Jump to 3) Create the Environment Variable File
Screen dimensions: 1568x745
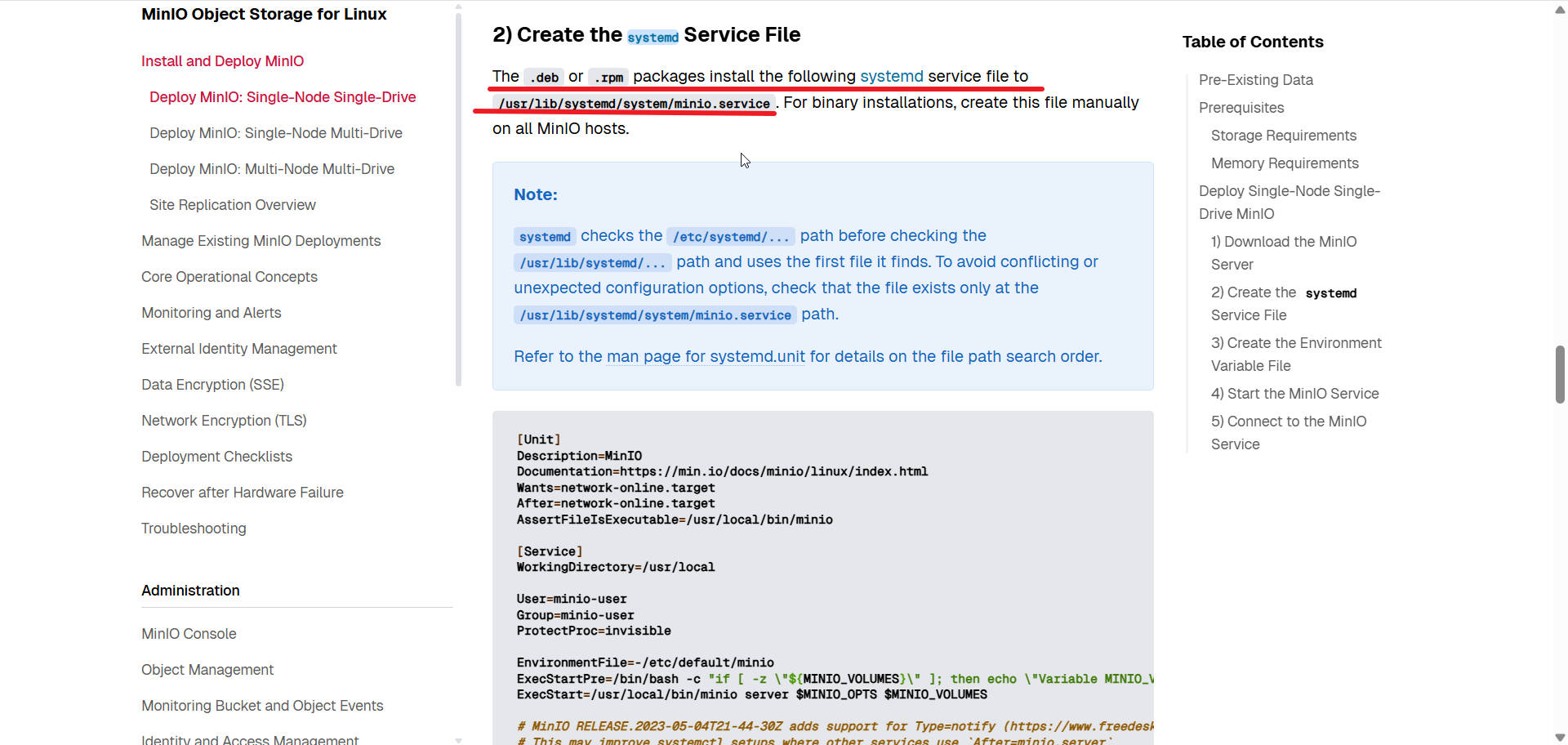tap(1296, 355)
